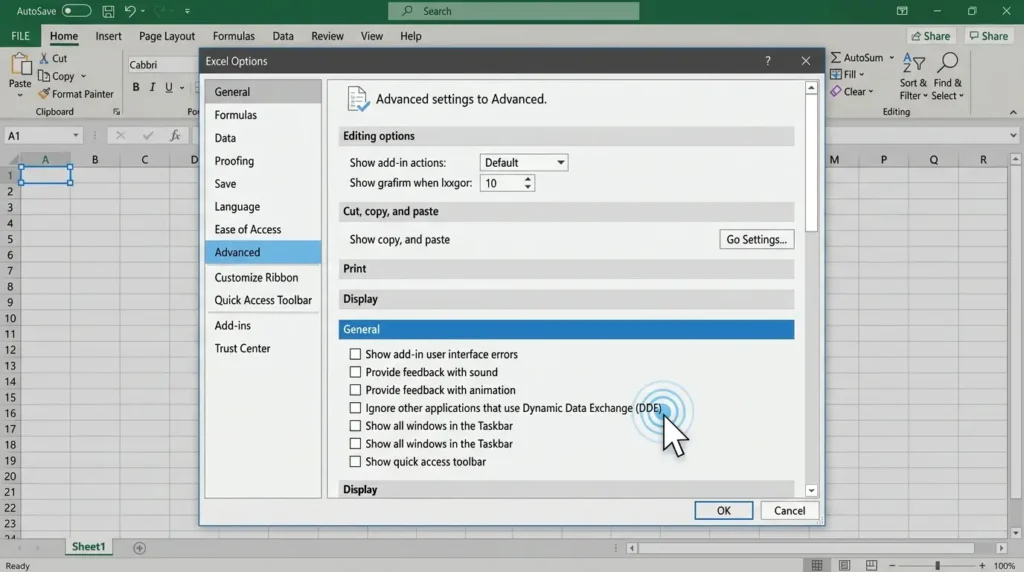Image resolution: width=1024 pixels, height=572 pixels.
Task: Click the zoom slider handle
Action: 937,565
